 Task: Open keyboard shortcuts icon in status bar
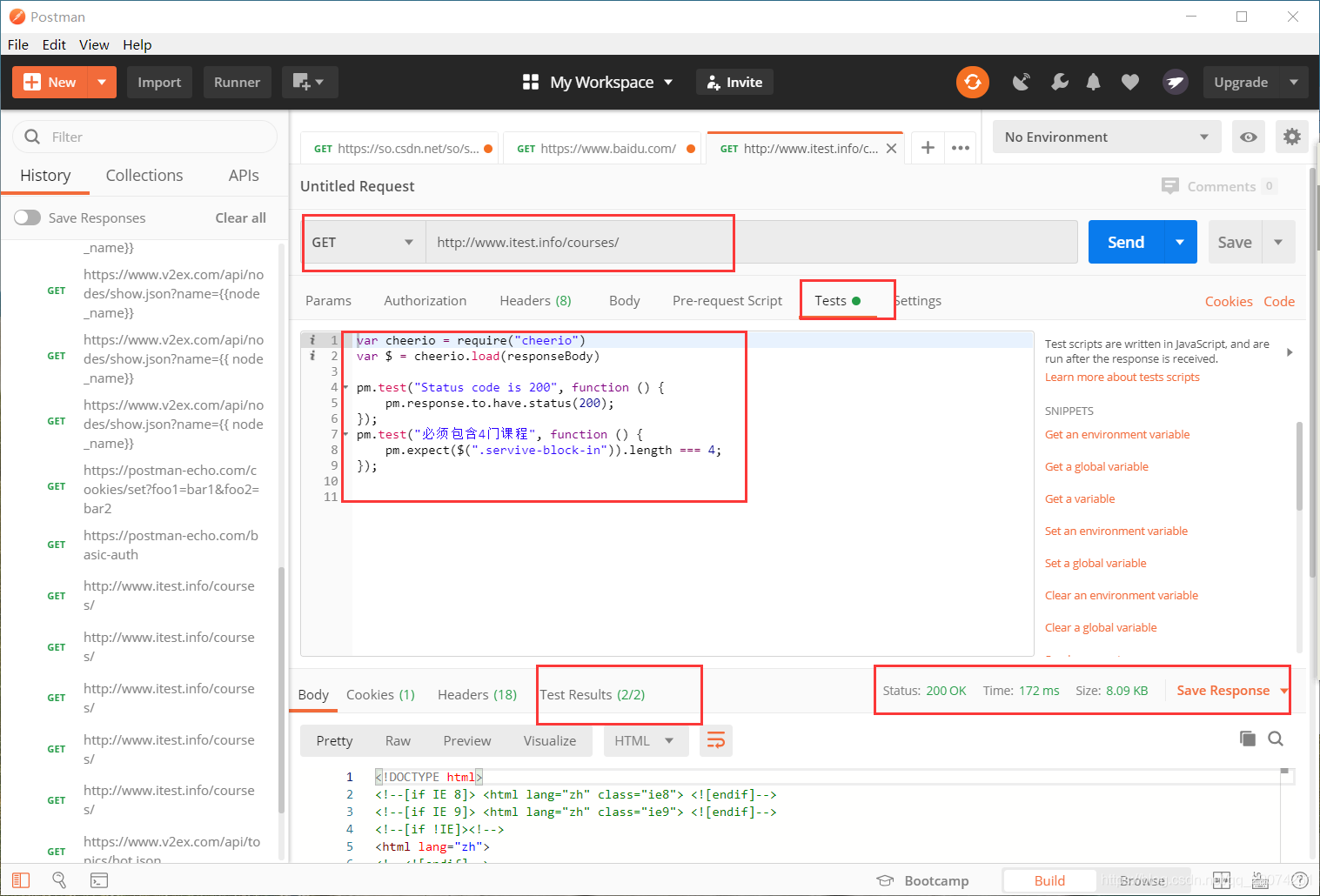click(x=1260, y=880)
